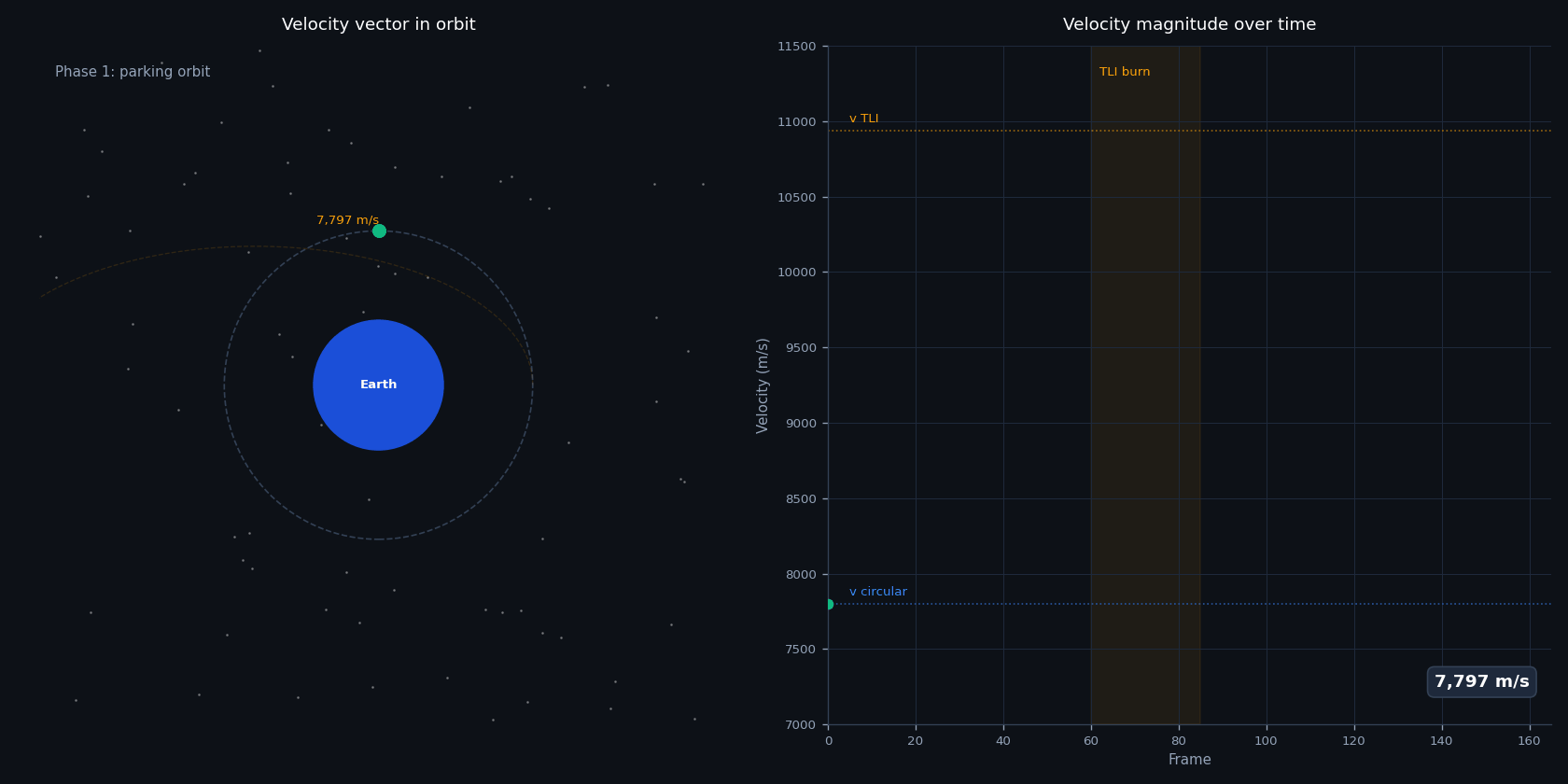Select the 10500 velocity tick label
The height and width of the screenshot is (784, 1568).
(796, 198)
